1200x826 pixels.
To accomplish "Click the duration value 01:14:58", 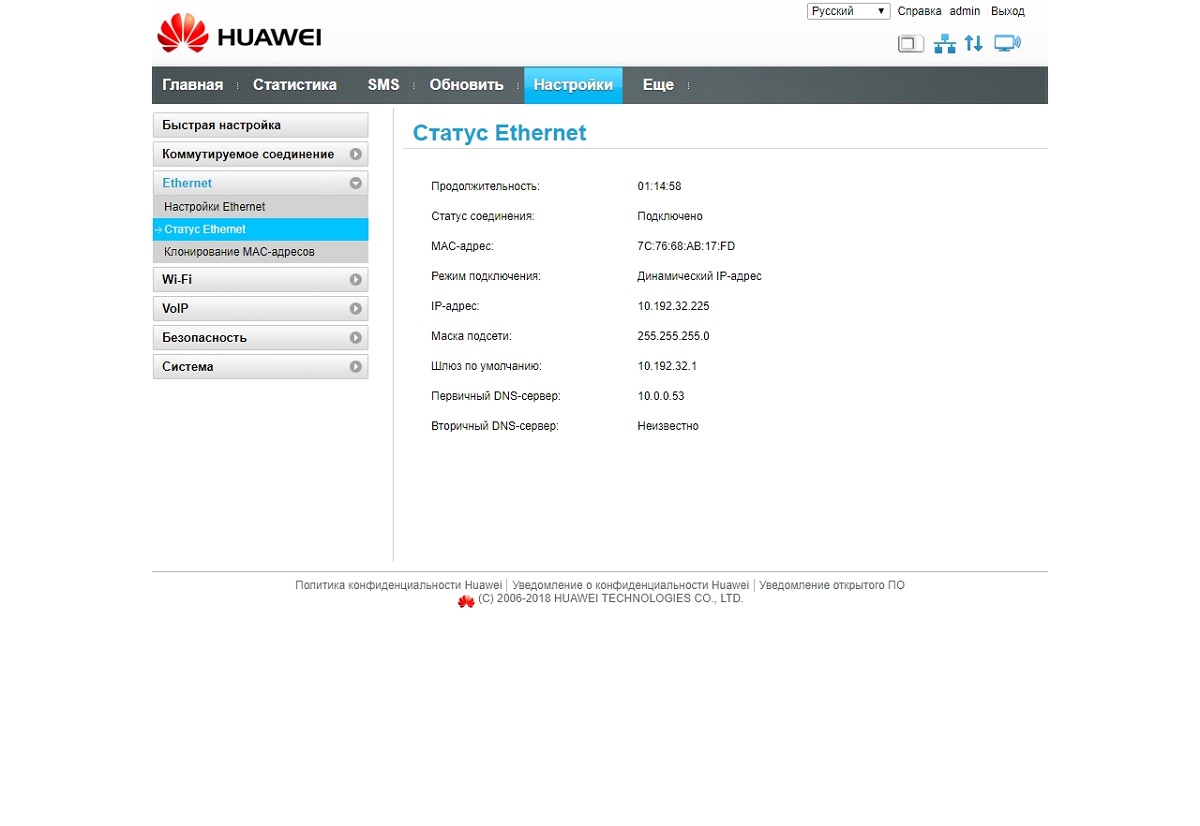I will (x=659, y=186).
